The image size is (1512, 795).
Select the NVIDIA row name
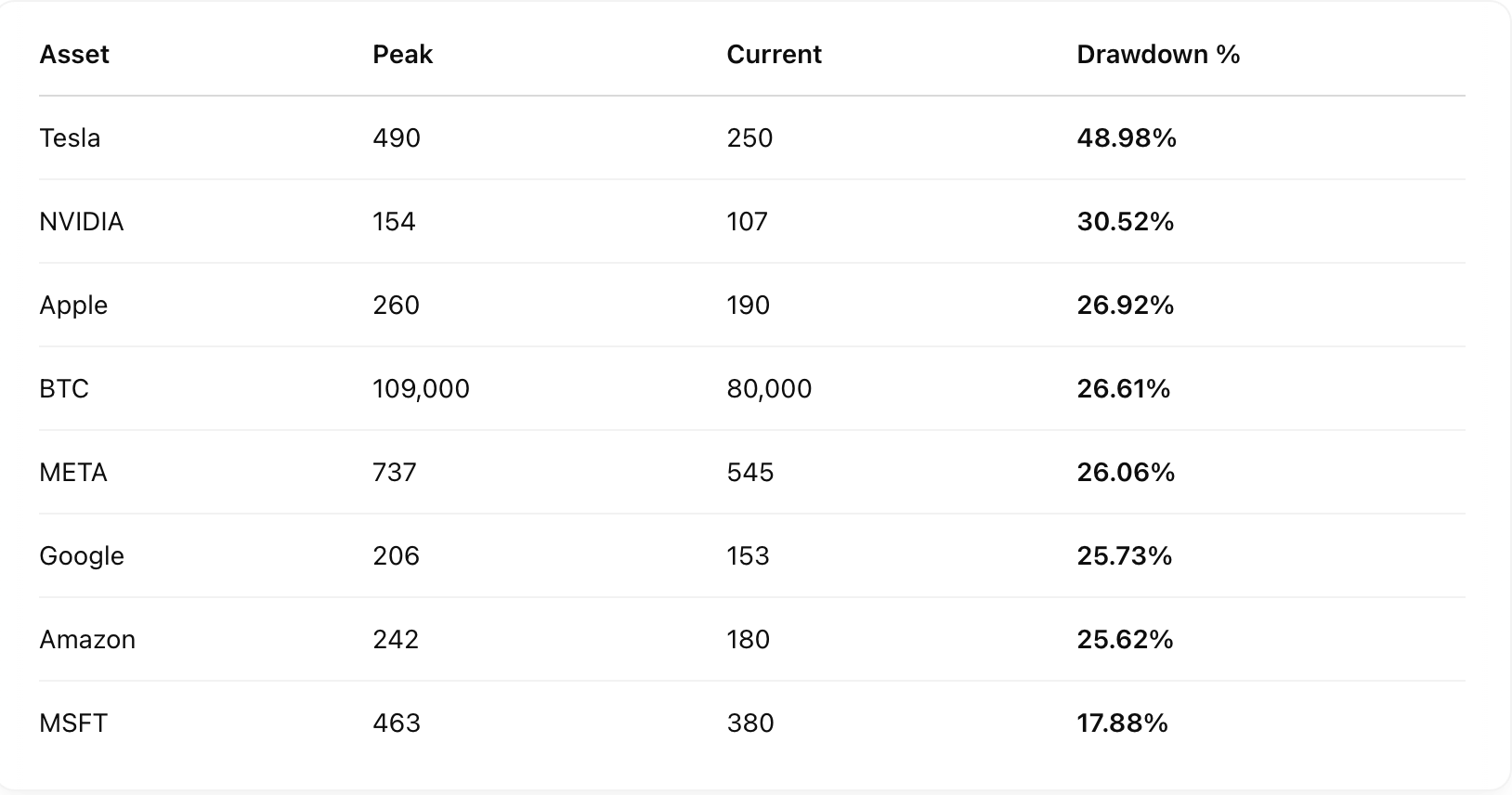tap(82, 222)
